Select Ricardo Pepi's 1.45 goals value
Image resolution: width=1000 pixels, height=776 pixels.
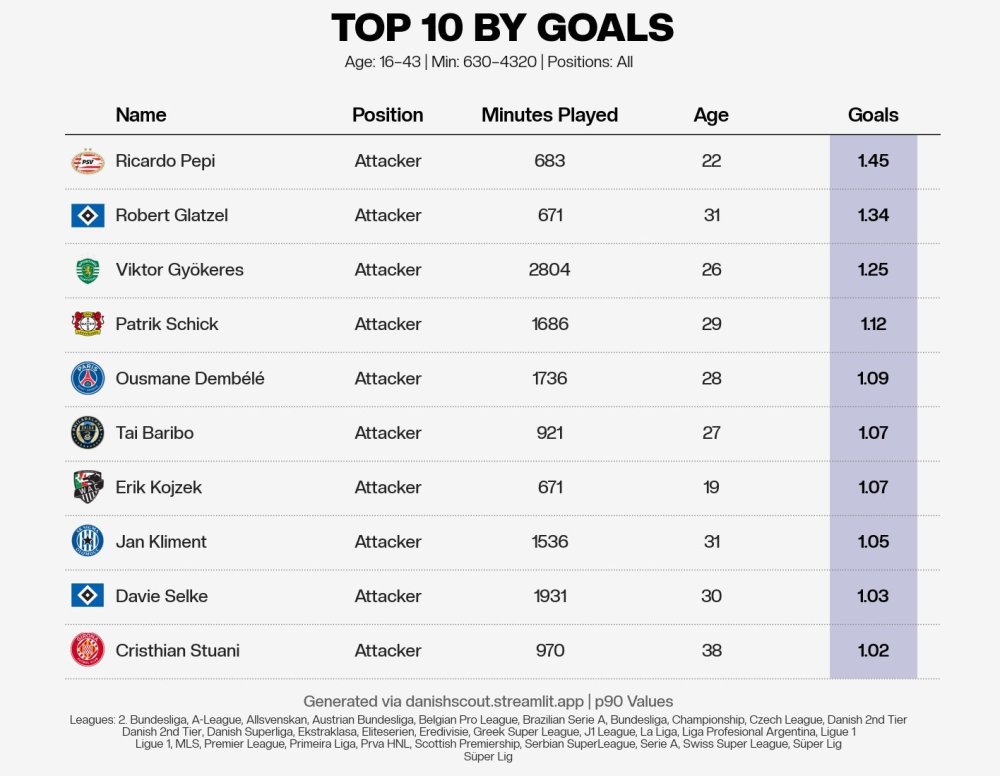point(873,161)
